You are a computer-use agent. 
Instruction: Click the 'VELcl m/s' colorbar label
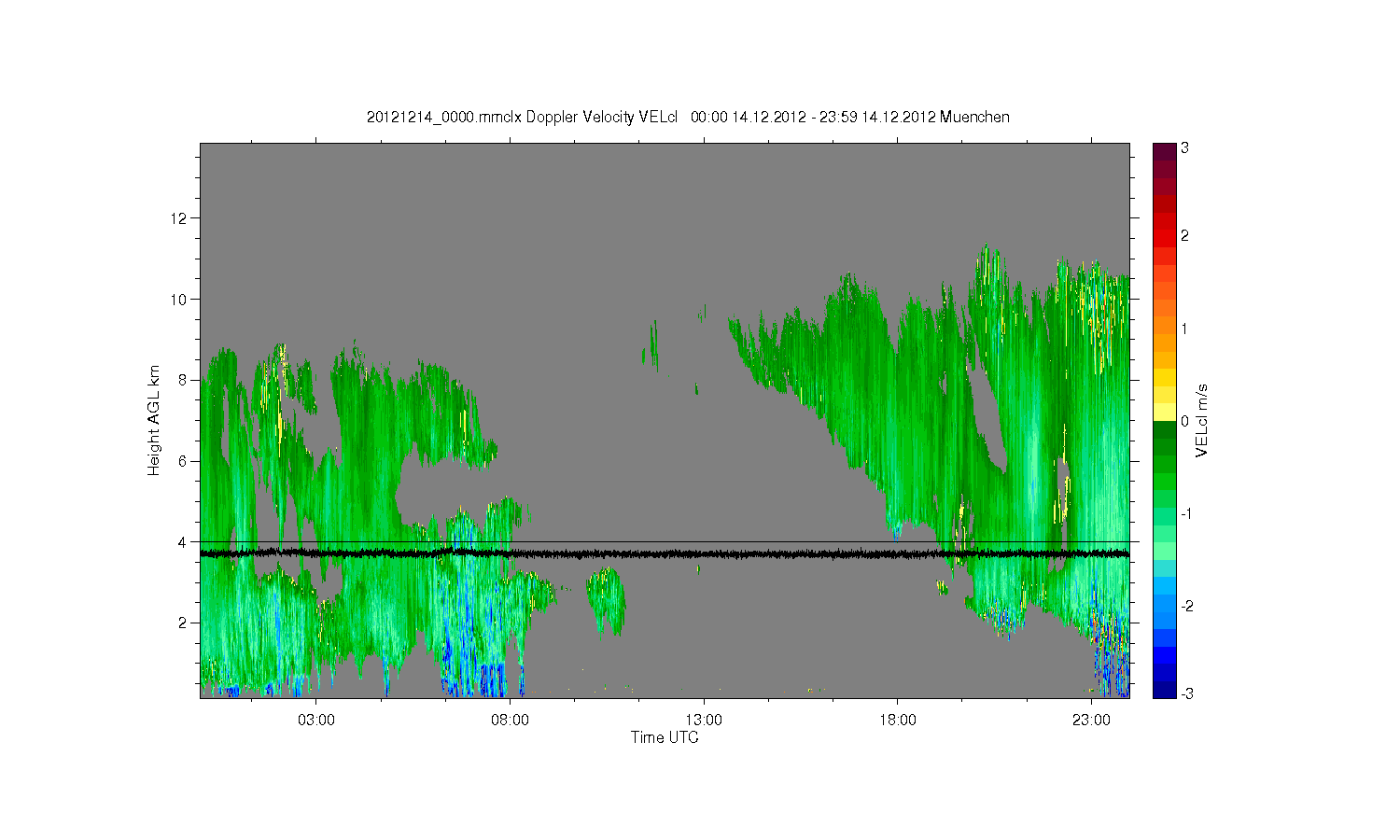[1202, 420]
